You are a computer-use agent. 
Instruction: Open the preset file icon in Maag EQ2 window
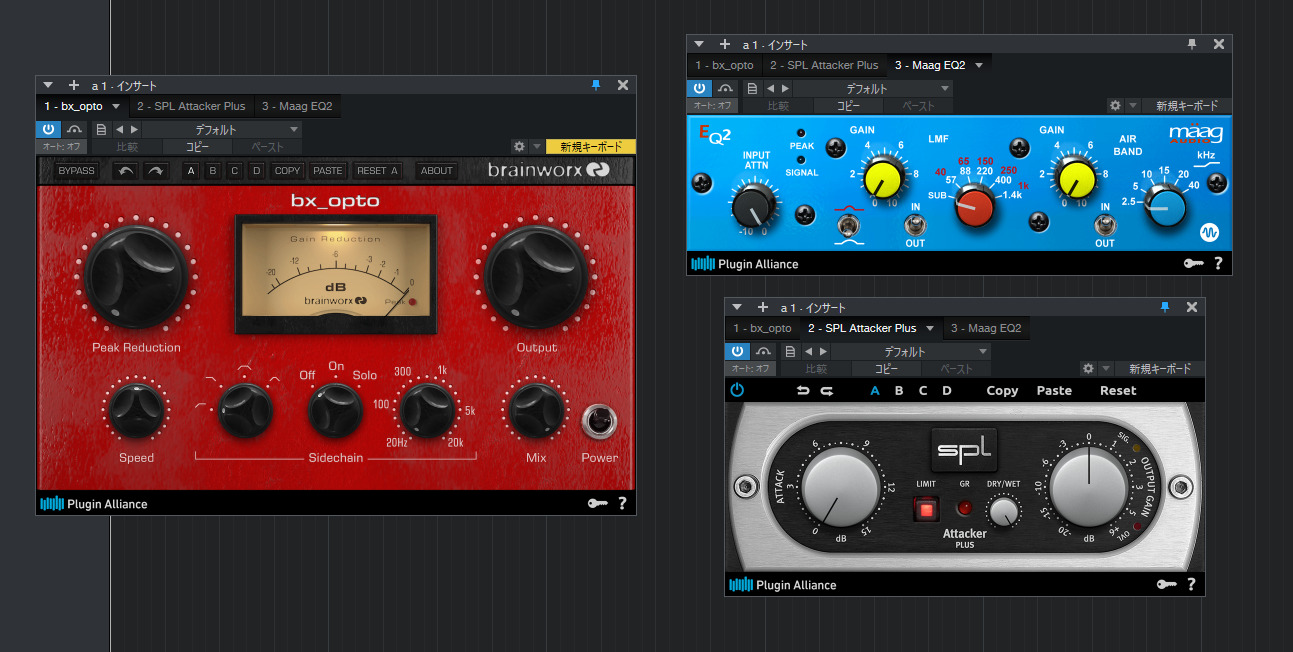pyautogui.click(x=752, y=88)
